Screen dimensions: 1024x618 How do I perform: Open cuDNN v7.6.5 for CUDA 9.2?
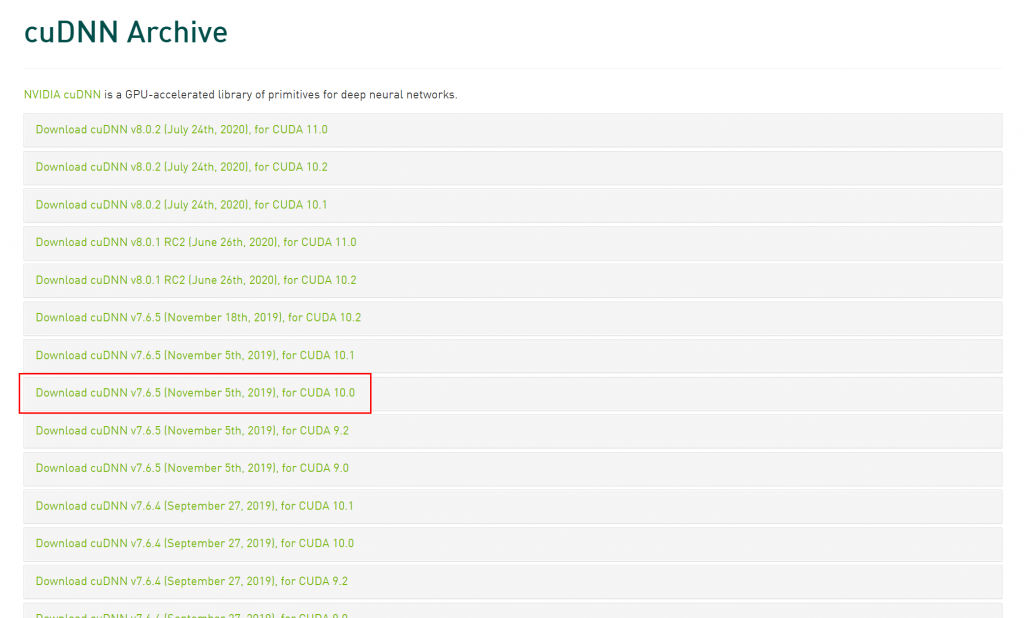(x=192, y=431)
